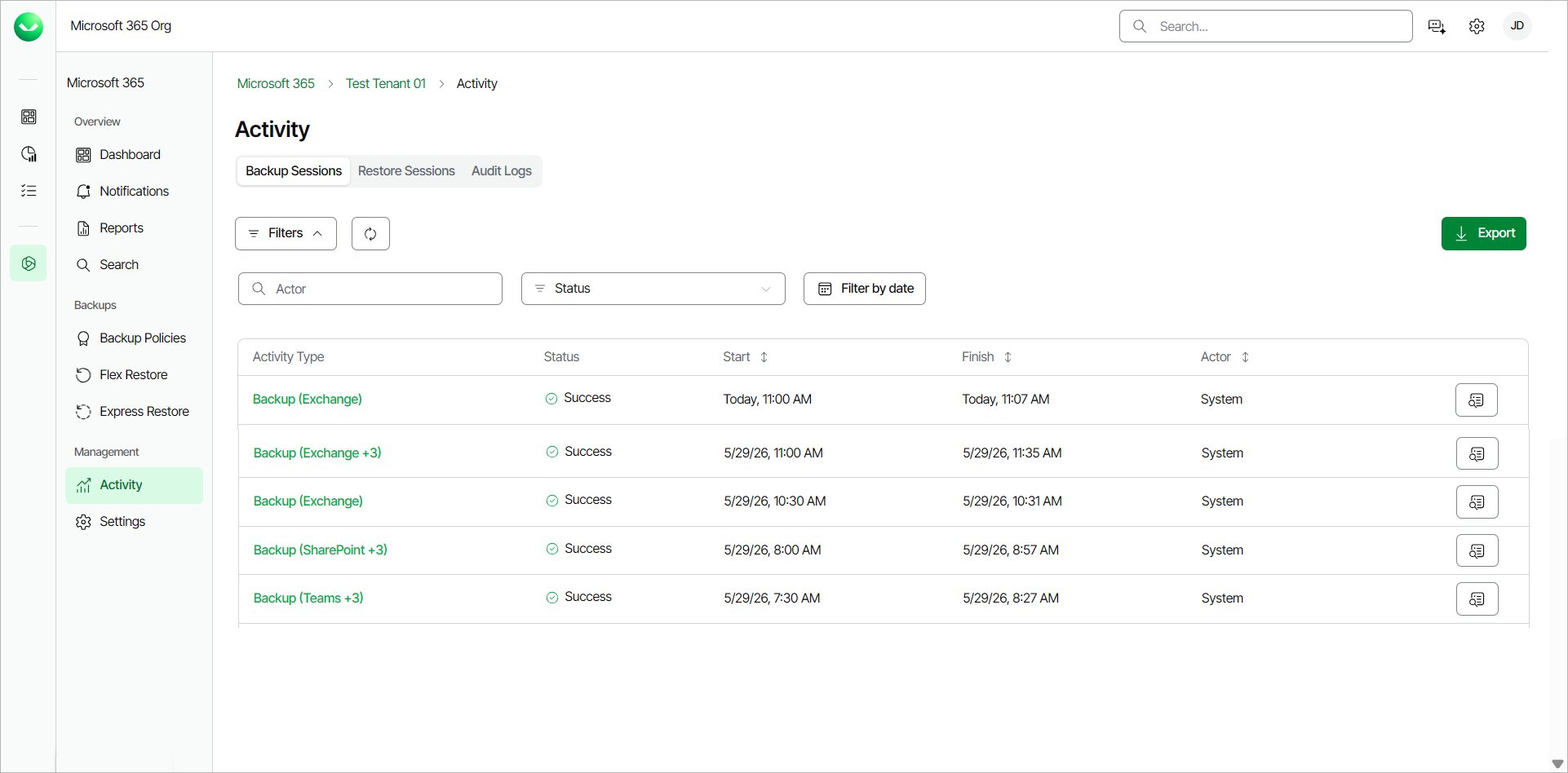The image size is (1568, 773).
Task: Click the Status column header
Action: 561,357
